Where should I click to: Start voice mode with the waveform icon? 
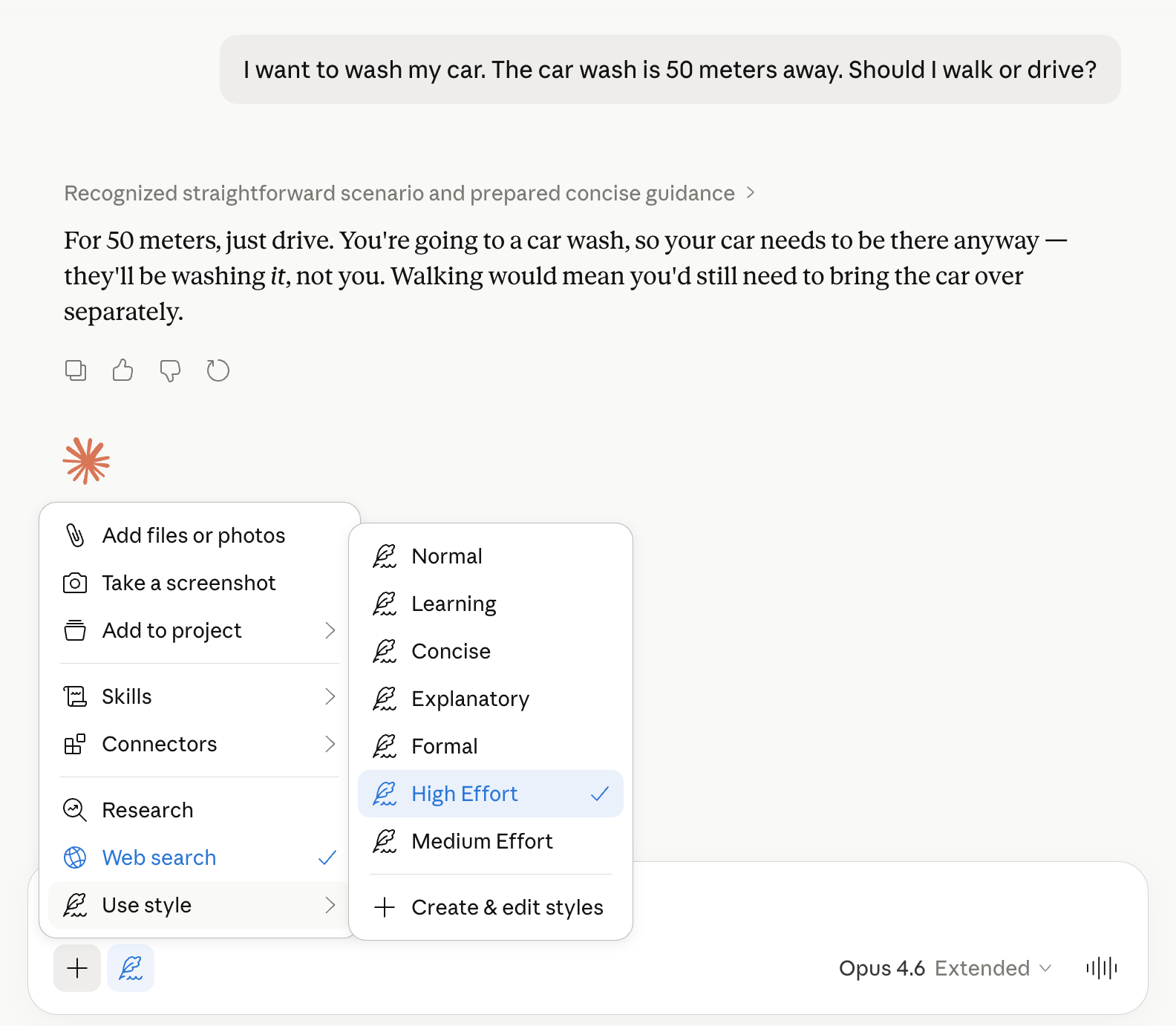coord(1101,968)
